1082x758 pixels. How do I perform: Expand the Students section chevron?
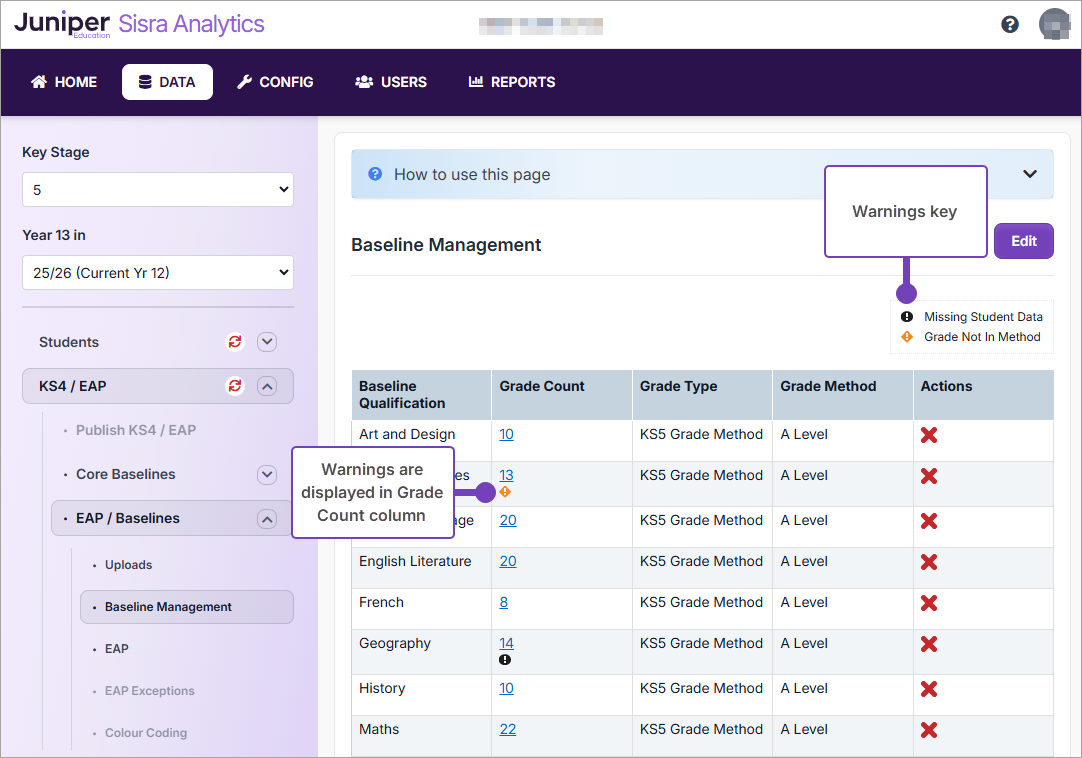pyautogui.click(x=267, y=342)
